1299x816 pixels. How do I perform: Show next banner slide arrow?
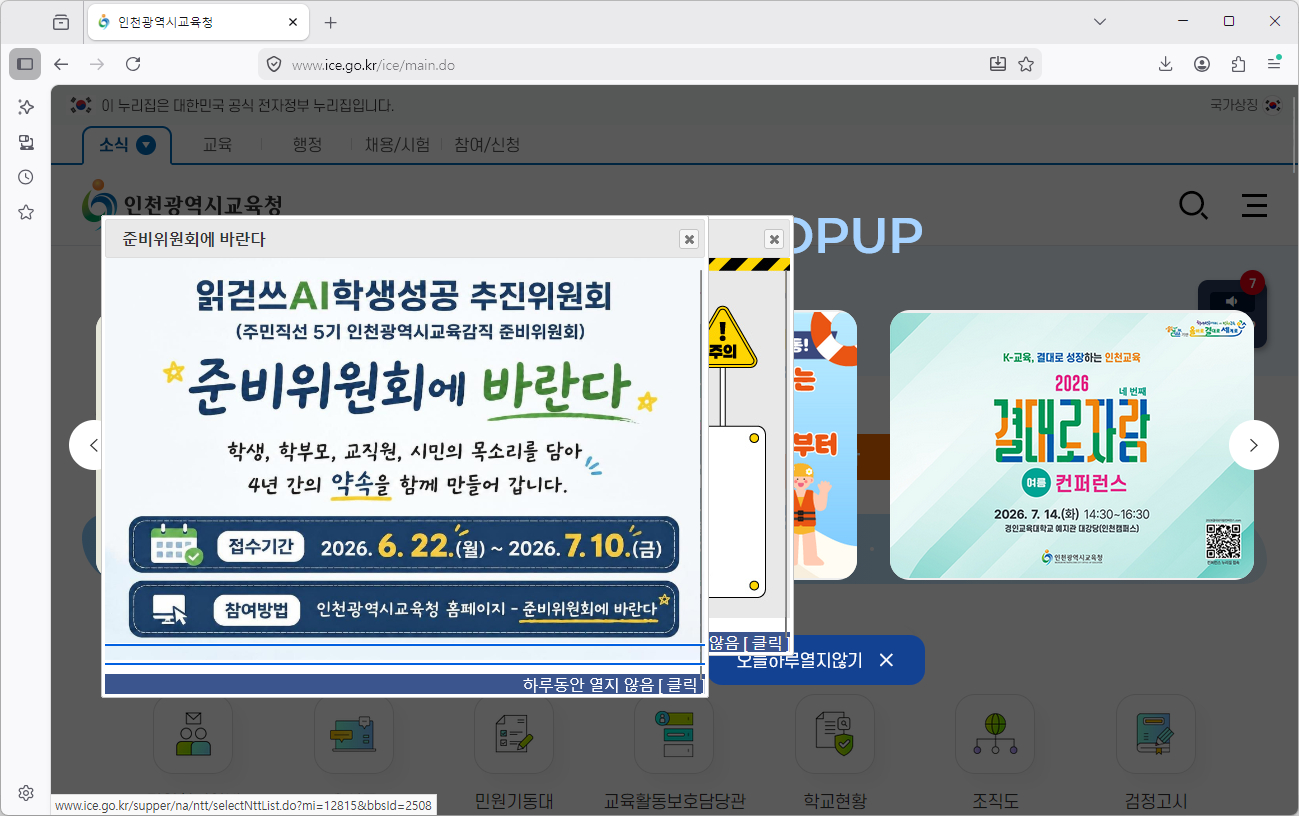click(x=1254, y=445)
